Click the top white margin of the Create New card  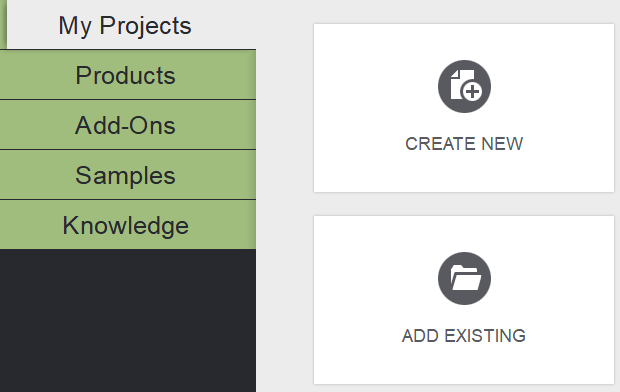(464, 40)
